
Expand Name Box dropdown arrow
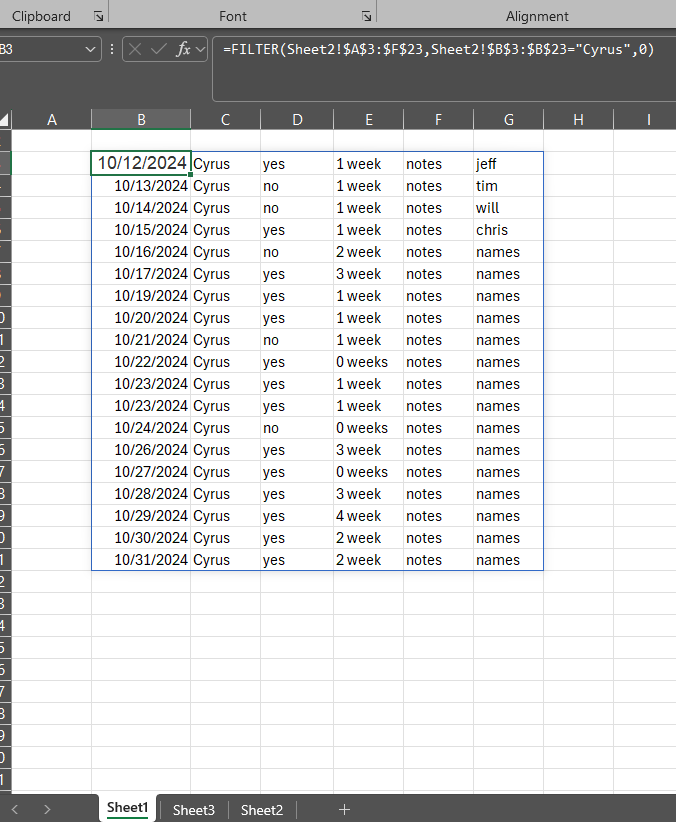tap(90, 49)
